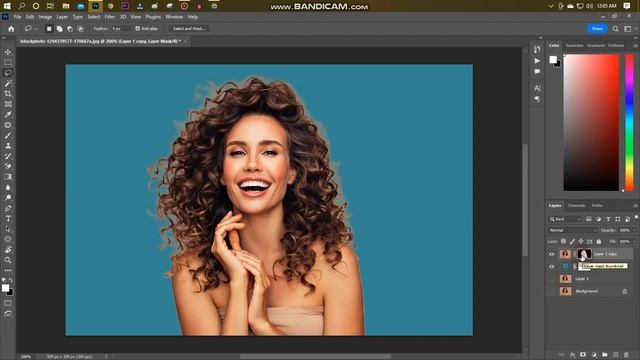Screen dimensions: 640x360
Task: Switch to the Paths tab
Action: 597,206
